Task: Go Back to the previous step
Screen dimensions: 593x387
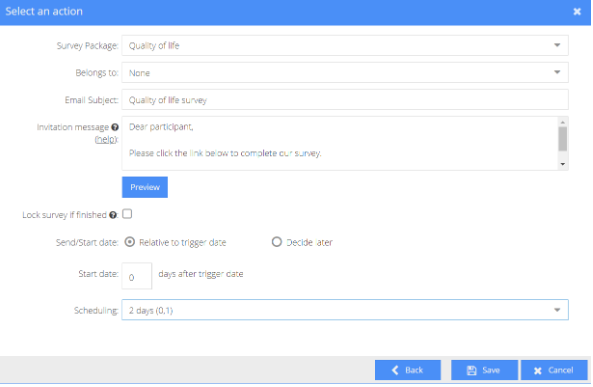Action: tap(408, 370)
